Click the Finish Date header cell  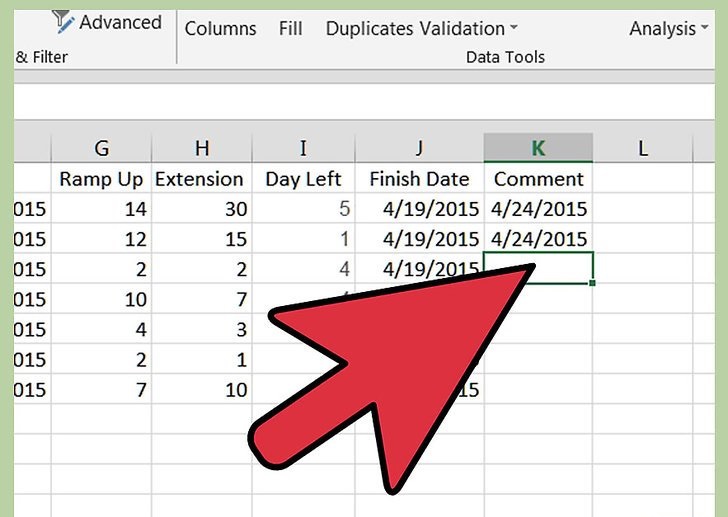(419, 179)
